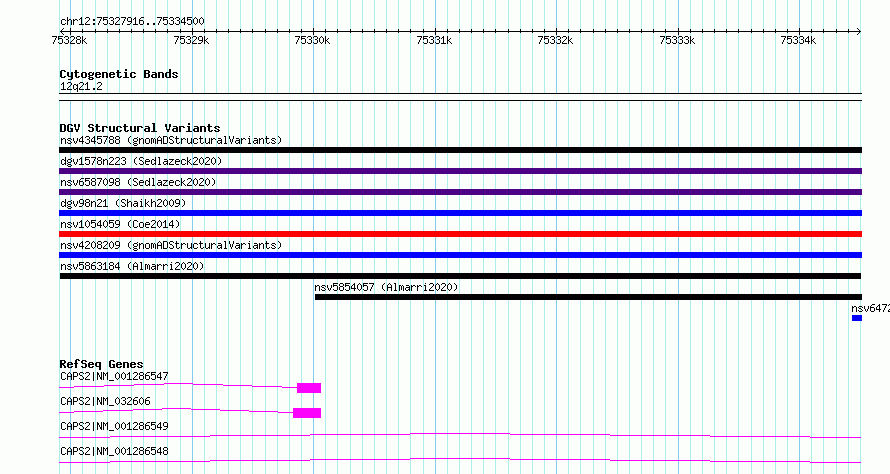This screenshot has width=890, height=474.
Task: Click the nsv5854057 black variant bar
Action: pyautogui.click(x=588, y=297)
